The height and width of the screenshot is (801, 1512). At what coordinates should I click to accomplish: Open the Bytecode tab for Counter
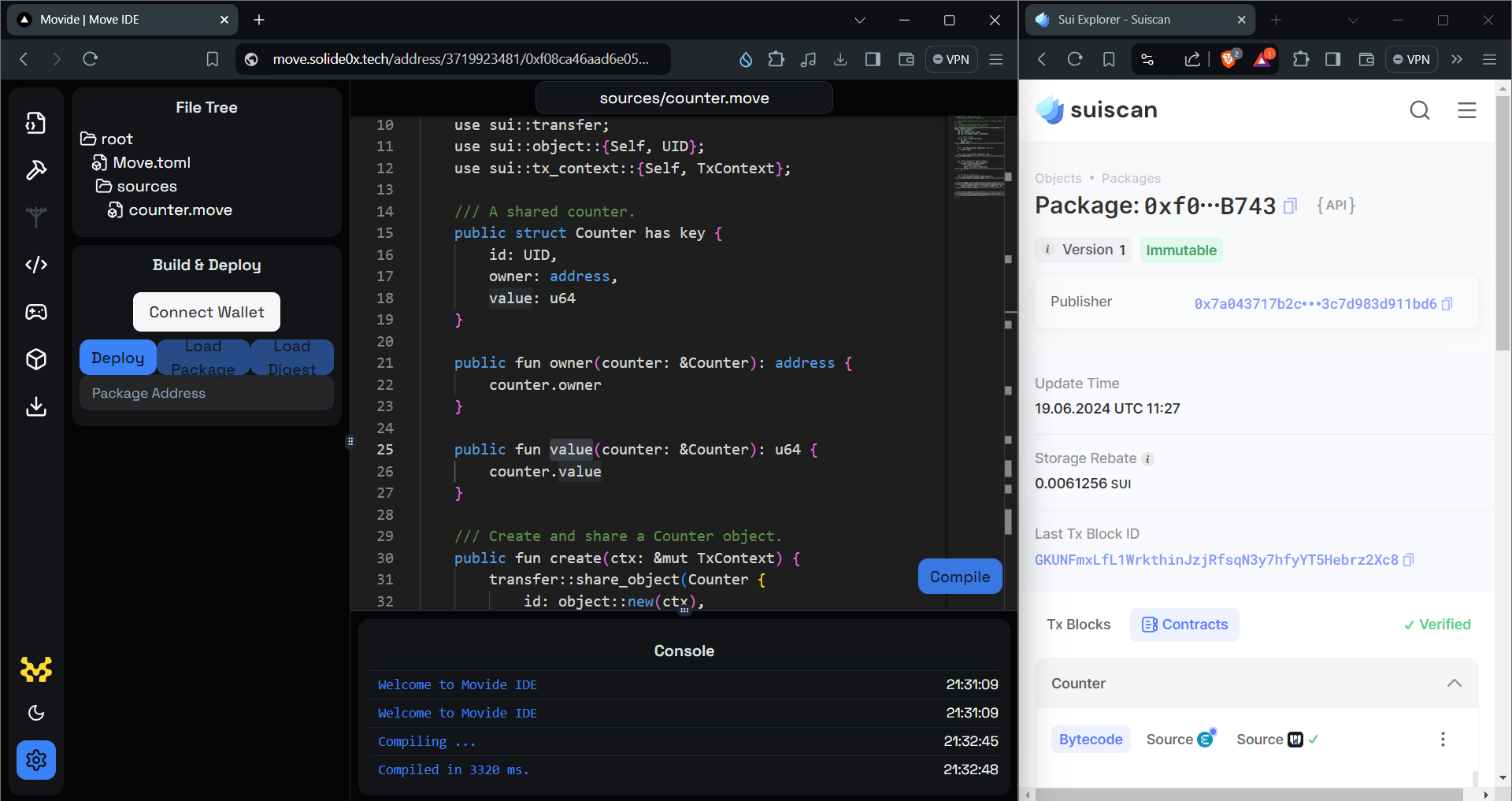click(x=1090, y=739)
